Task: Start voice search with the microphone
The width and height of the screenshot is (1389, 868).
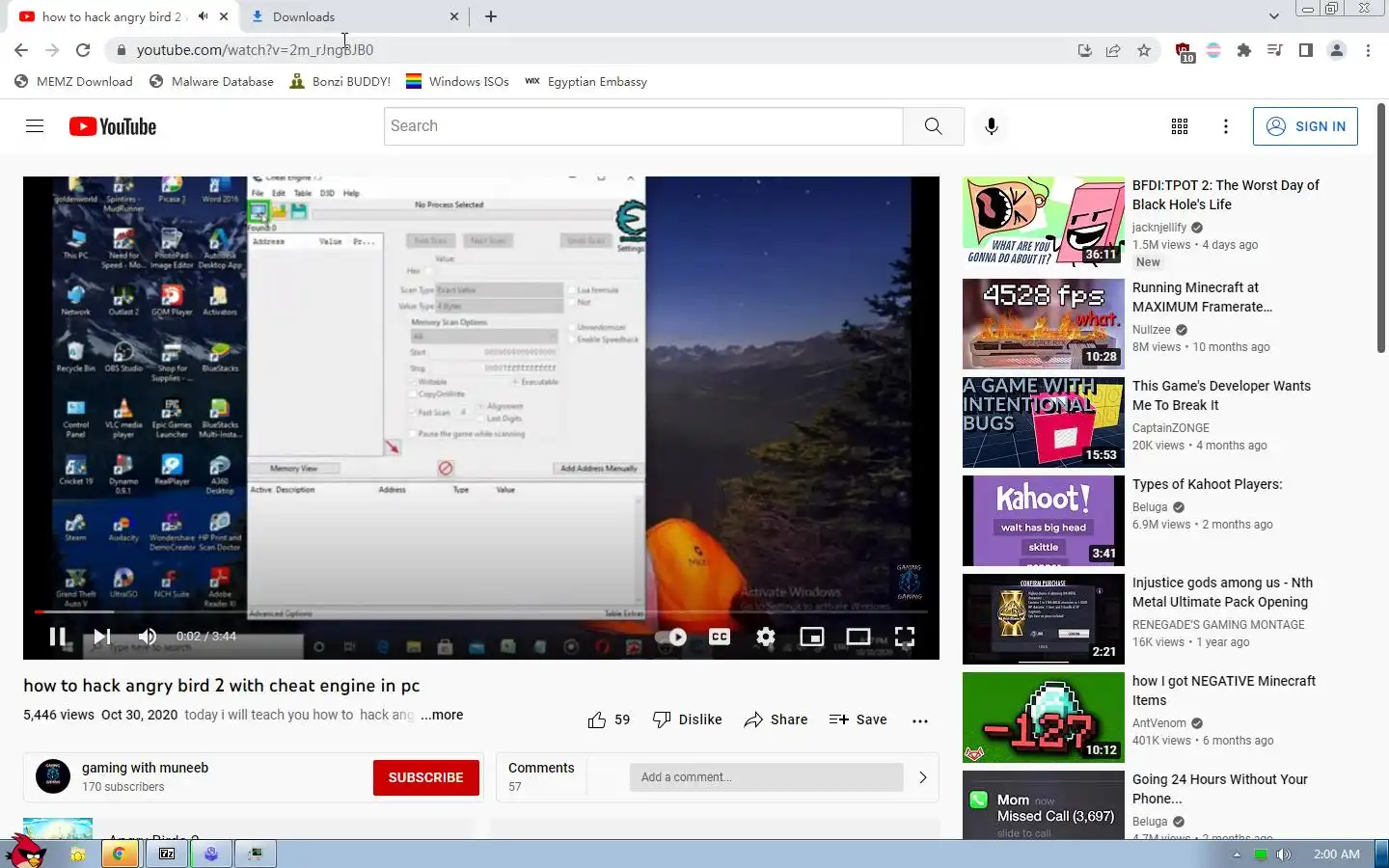Action: (x=991, y=126)
